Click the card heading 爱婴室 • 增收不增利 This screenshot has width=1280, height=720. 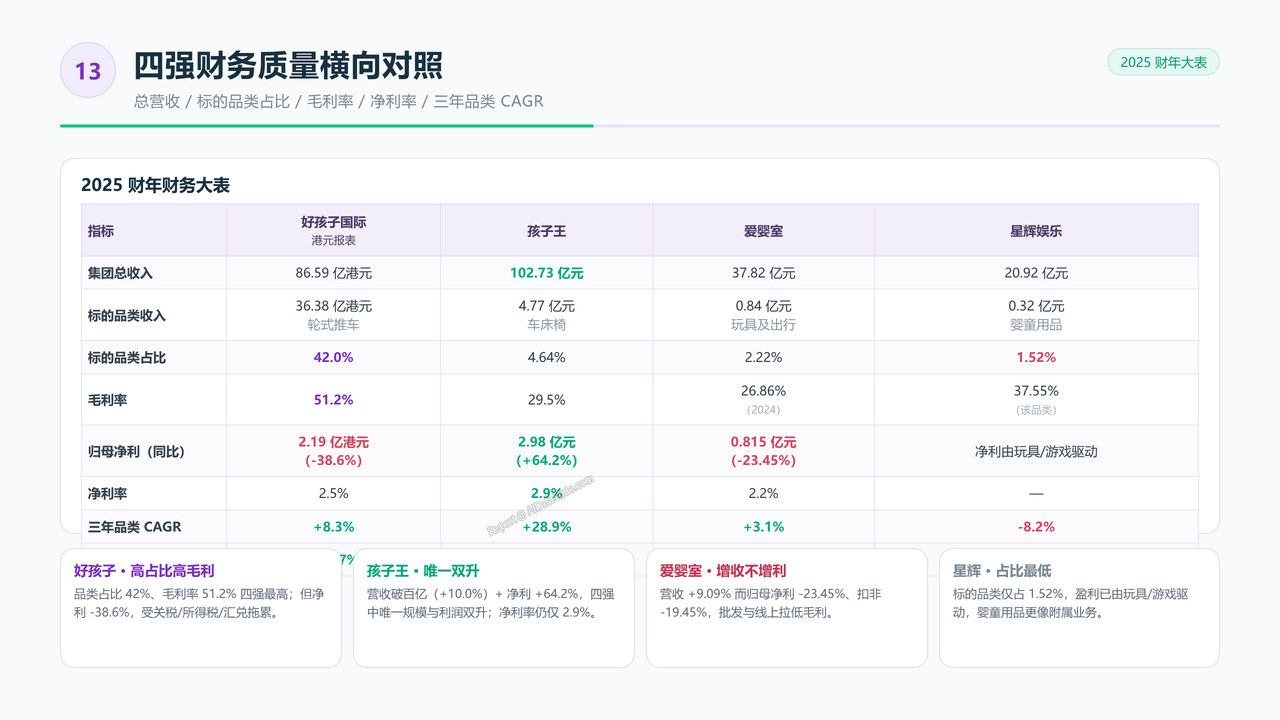click(723, 571)
